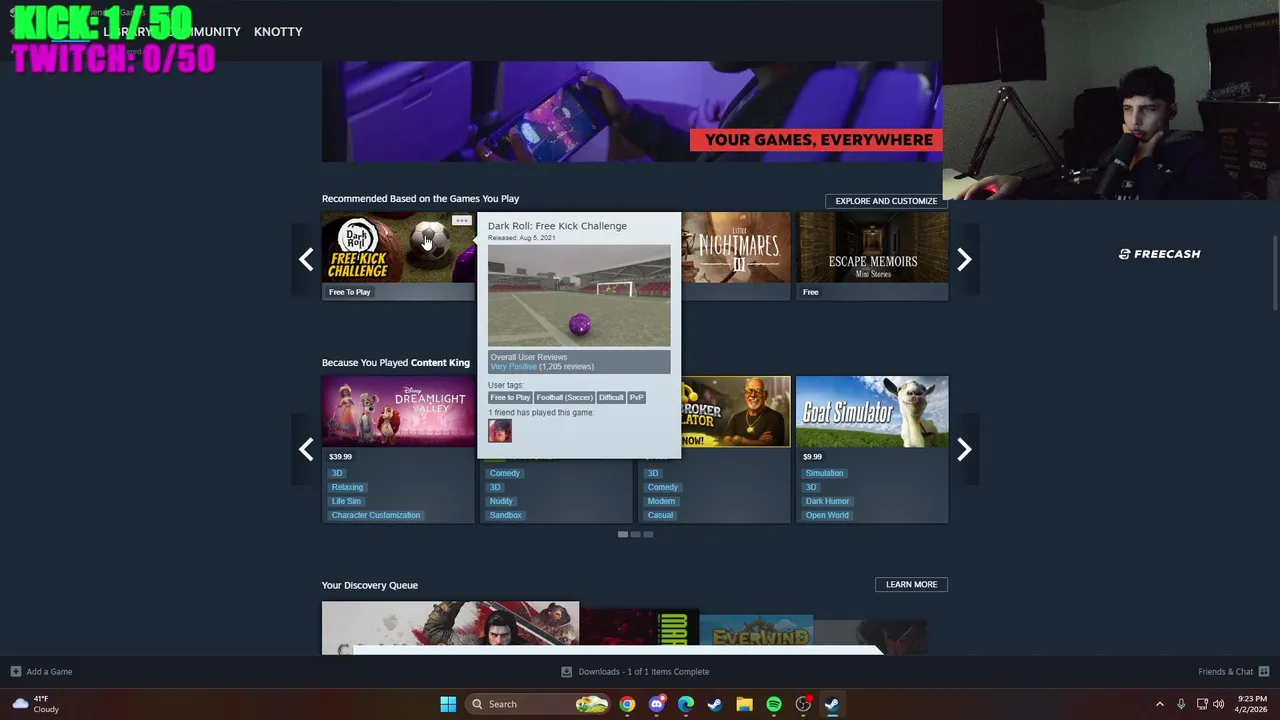Image resolution: width=1280 pixels, height=720 pixels.
Task: Open network settings from system tray
Action: (1202, 704)
